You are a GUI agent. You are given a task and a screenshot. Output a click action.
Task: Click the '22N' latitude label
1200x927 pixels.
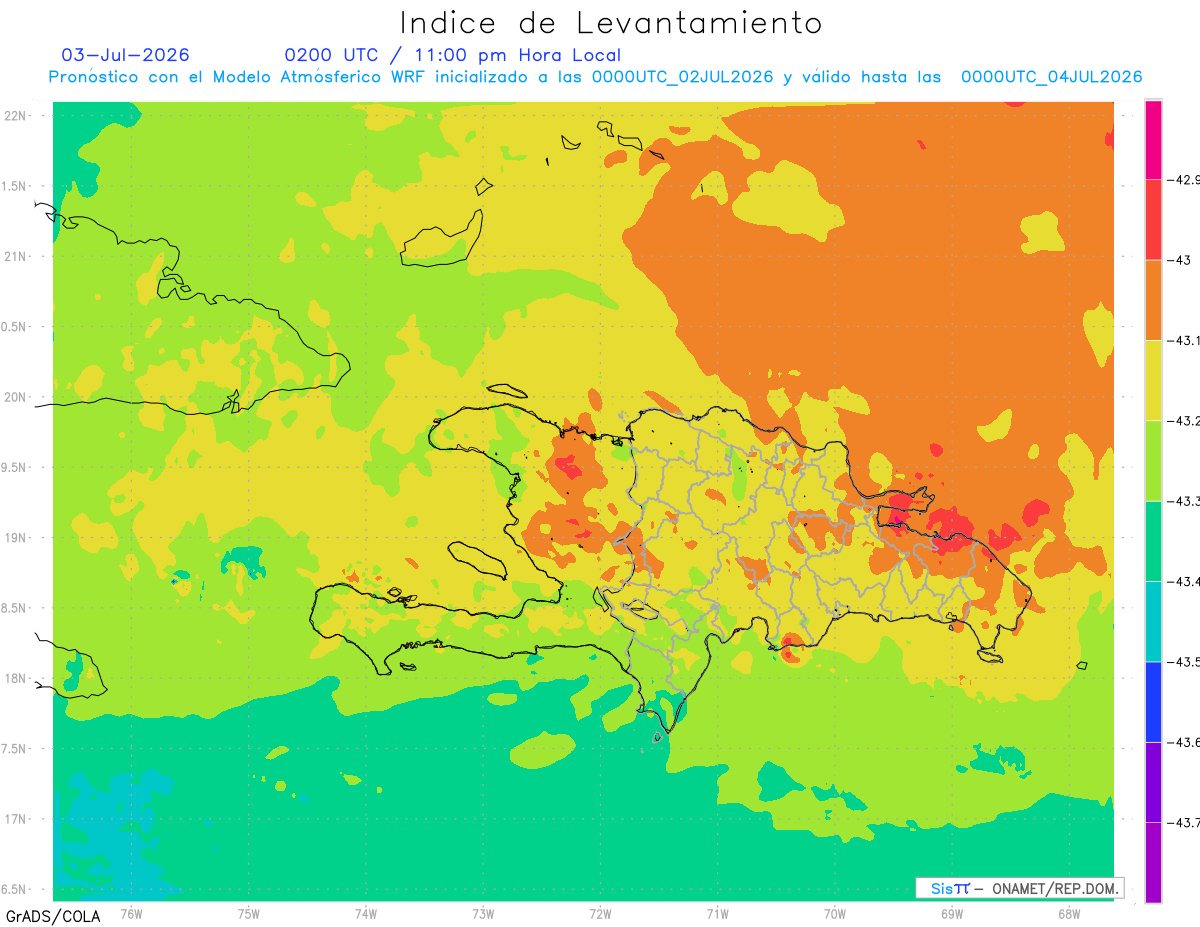[x=17, y=116]
